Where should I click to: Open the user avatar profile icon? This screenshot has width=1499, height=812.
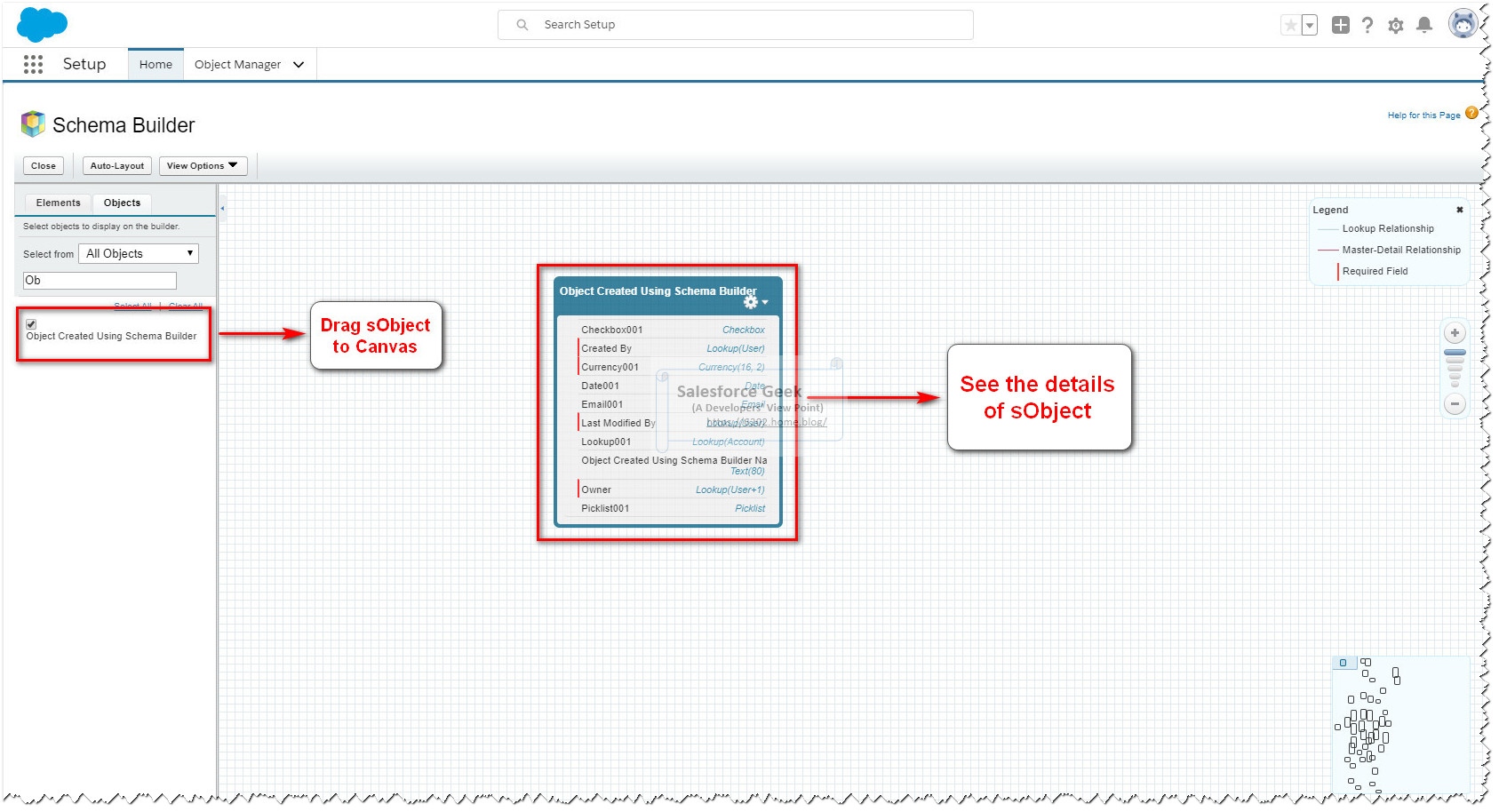pos(1462,24)
